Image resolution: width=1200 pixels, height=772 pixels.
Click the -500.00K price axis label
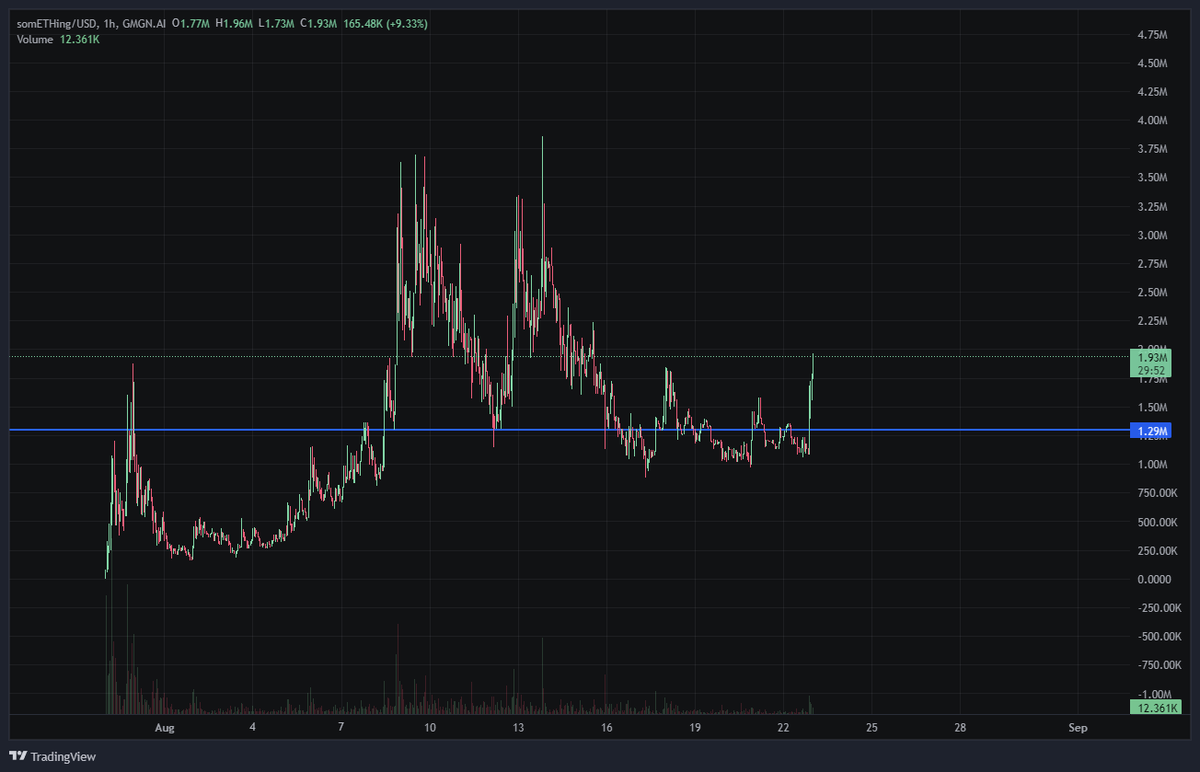1160,637
